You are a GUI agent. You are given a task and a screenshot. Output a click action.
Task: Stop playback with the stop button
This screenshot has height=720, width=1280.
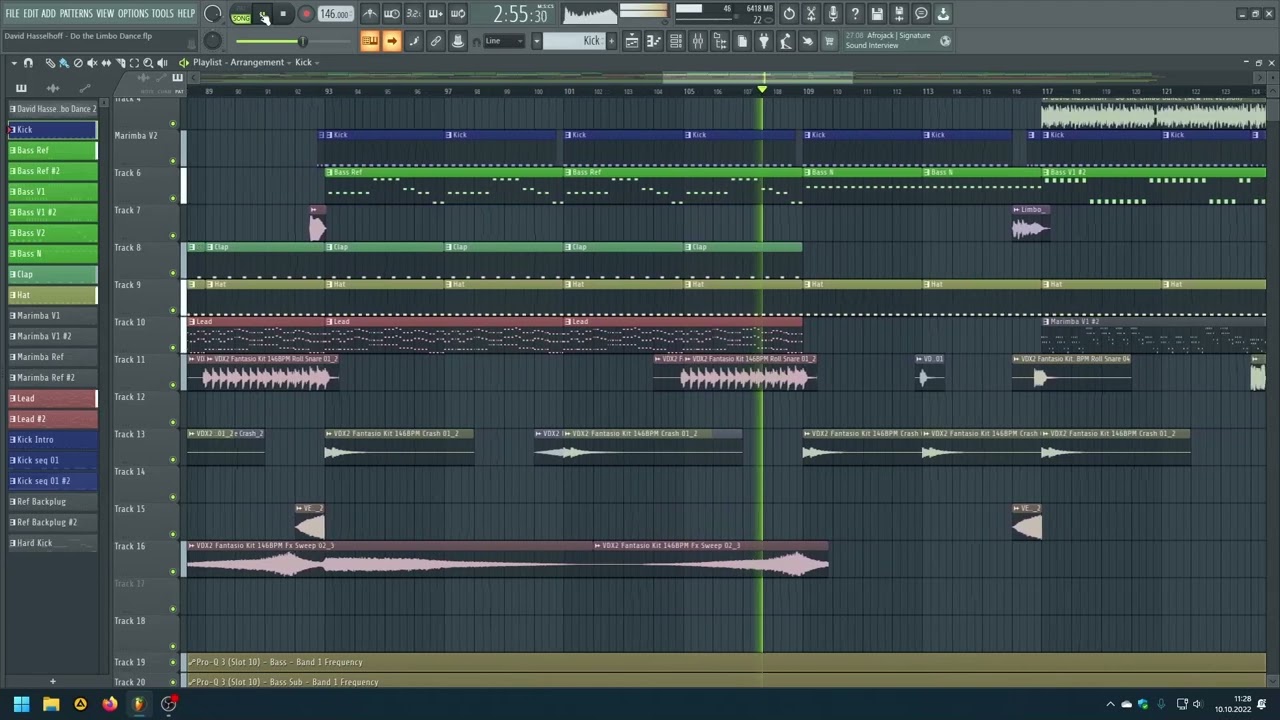[x=283, y=14]
